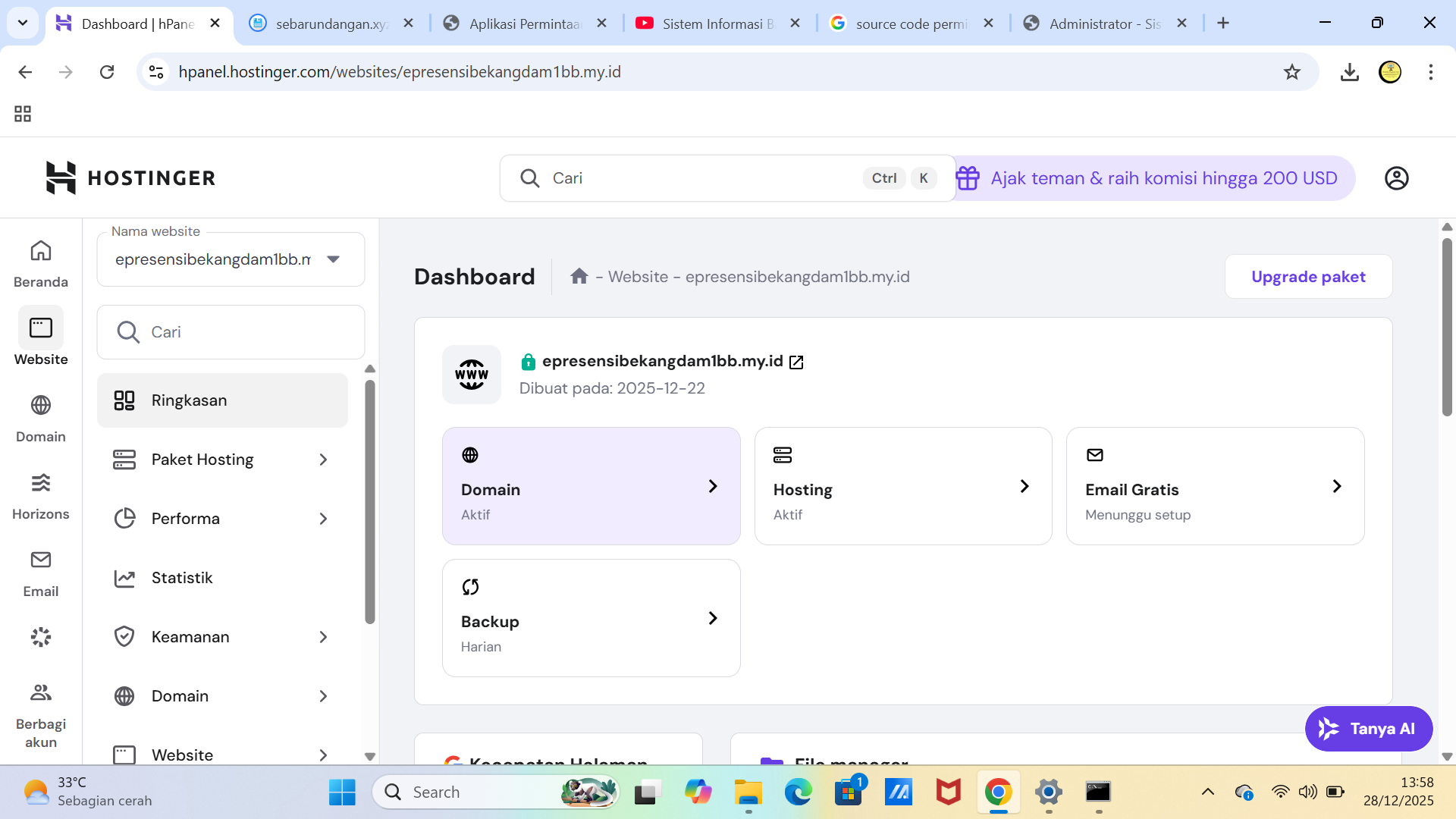Click the sidebar menu scrollbar thumb
Viewport: 1456px width, 819px height.
(x=370, y=500)
